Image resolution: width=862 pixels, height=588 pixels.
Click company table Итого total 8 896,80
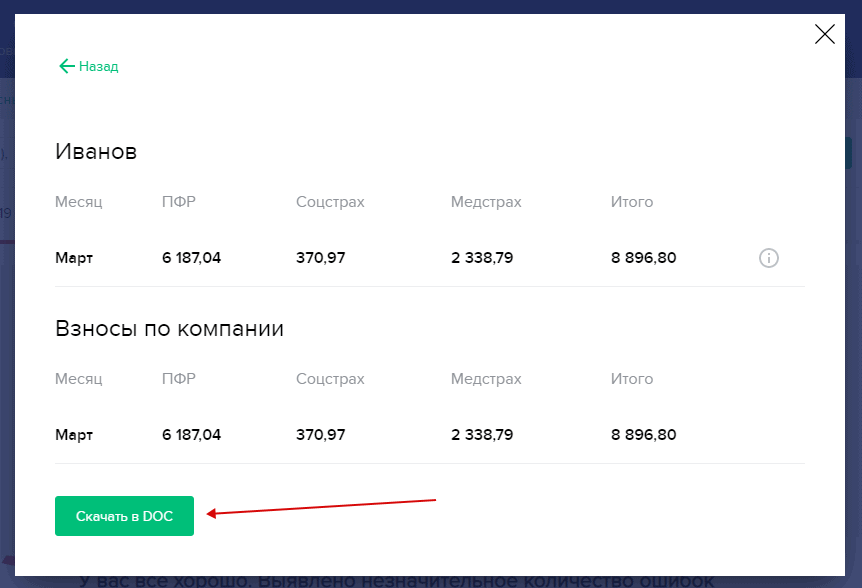(643, 435)
